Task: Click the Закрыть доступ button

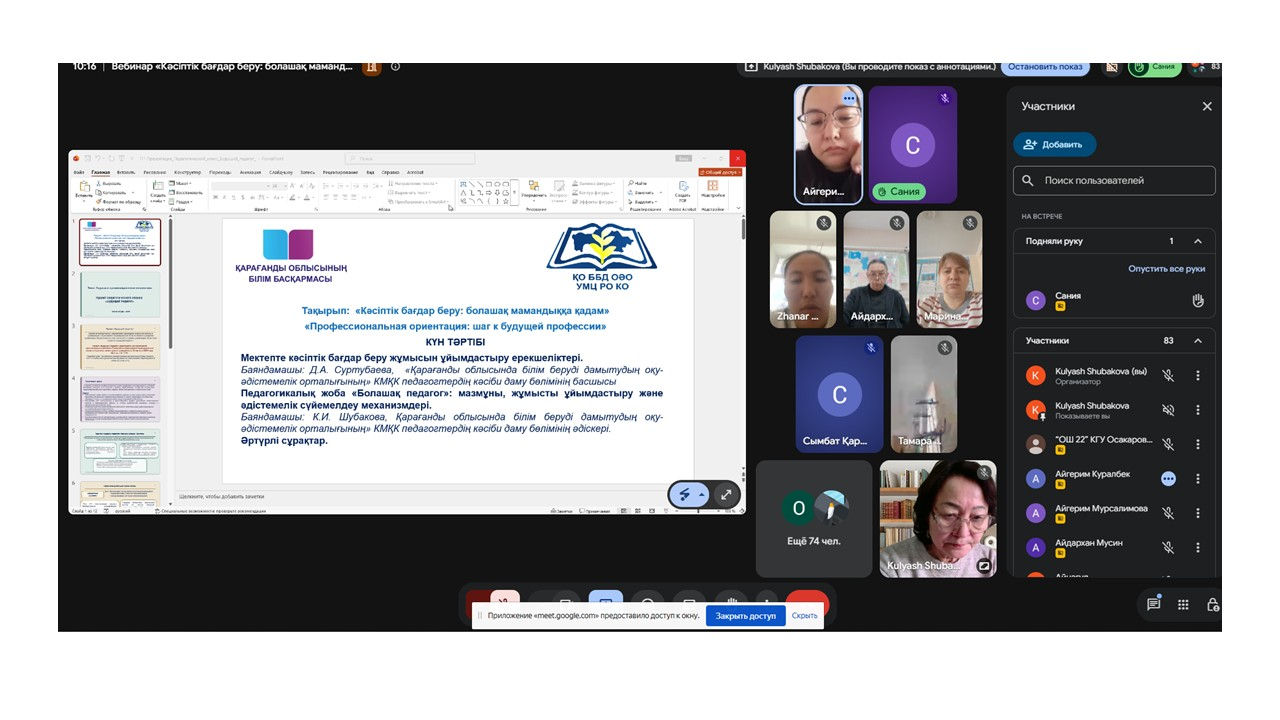Action: (745, 616)
